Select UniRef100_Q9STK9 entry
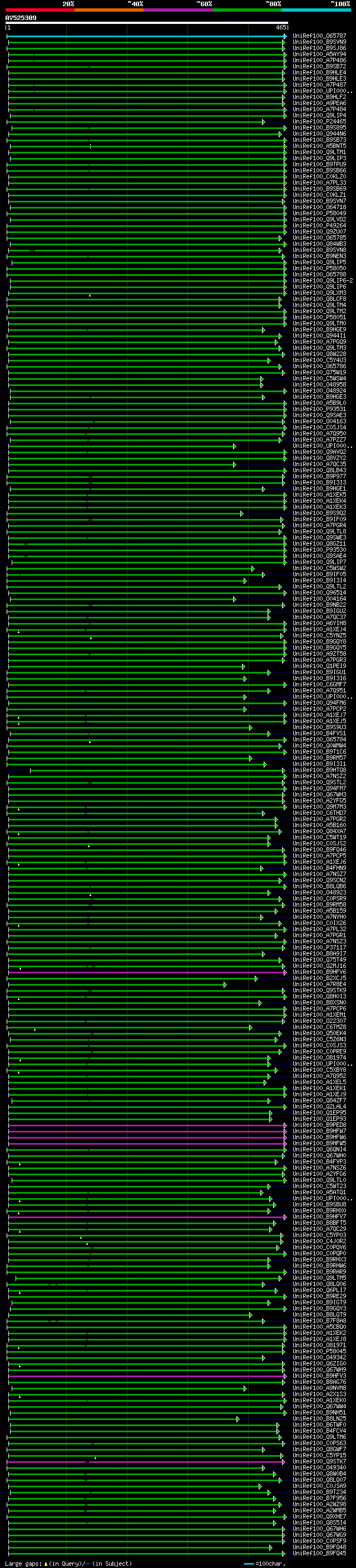356x1568 pixels. [x=319, y=991]
